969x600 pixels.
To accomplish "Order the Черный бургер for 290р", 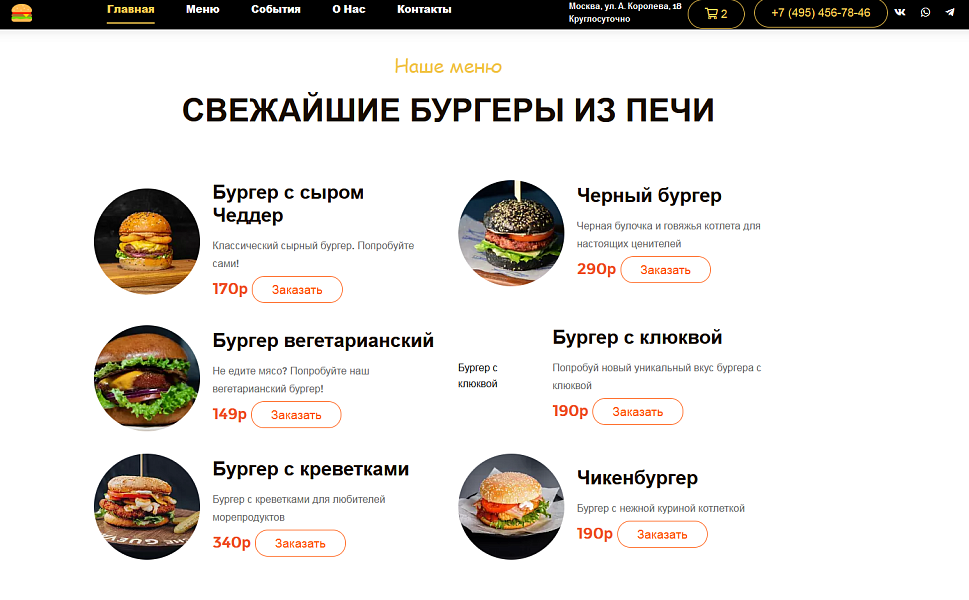I will [x=665, y=269].
